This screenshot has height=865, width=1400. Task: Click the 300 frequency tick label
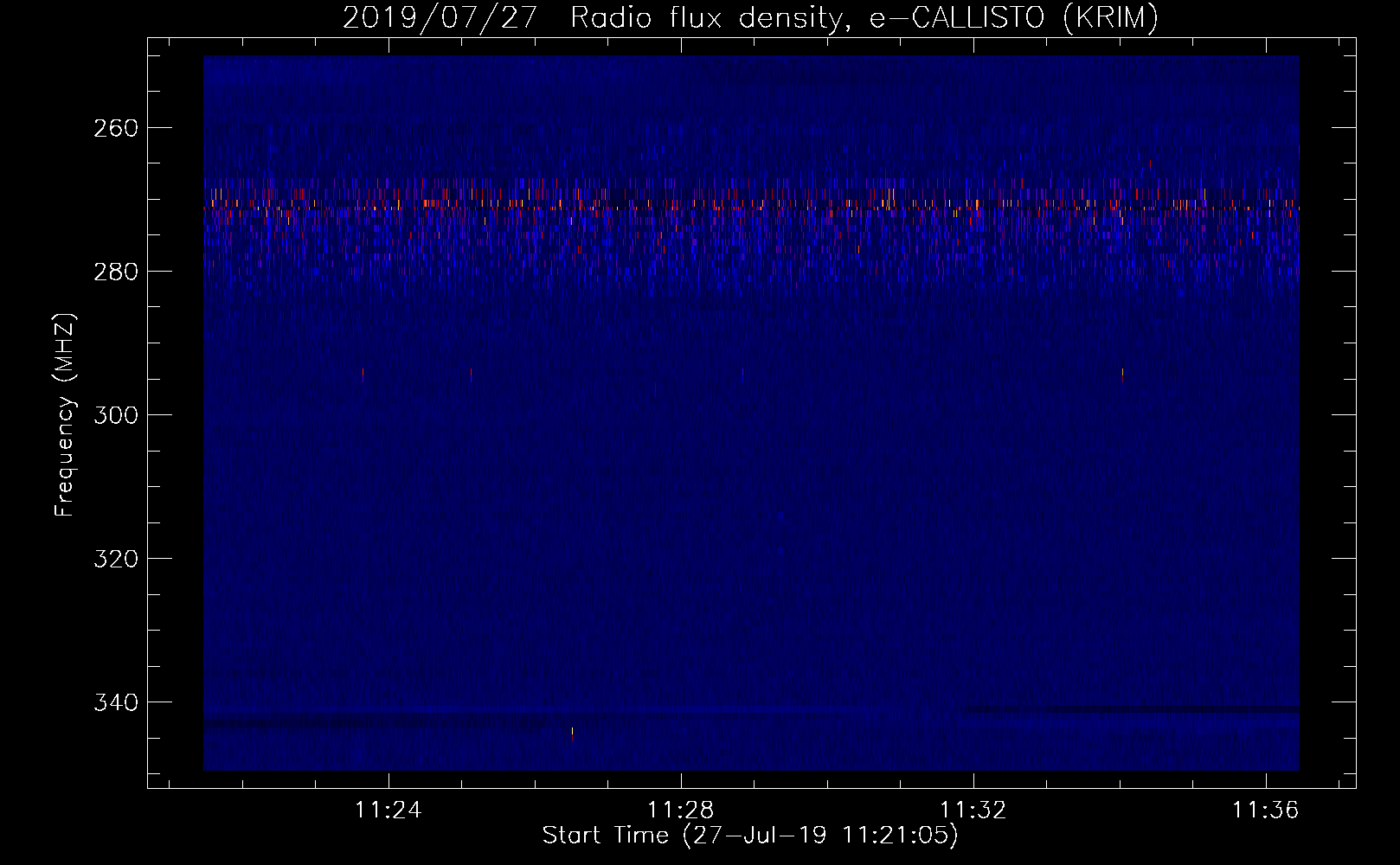(116, 415)
